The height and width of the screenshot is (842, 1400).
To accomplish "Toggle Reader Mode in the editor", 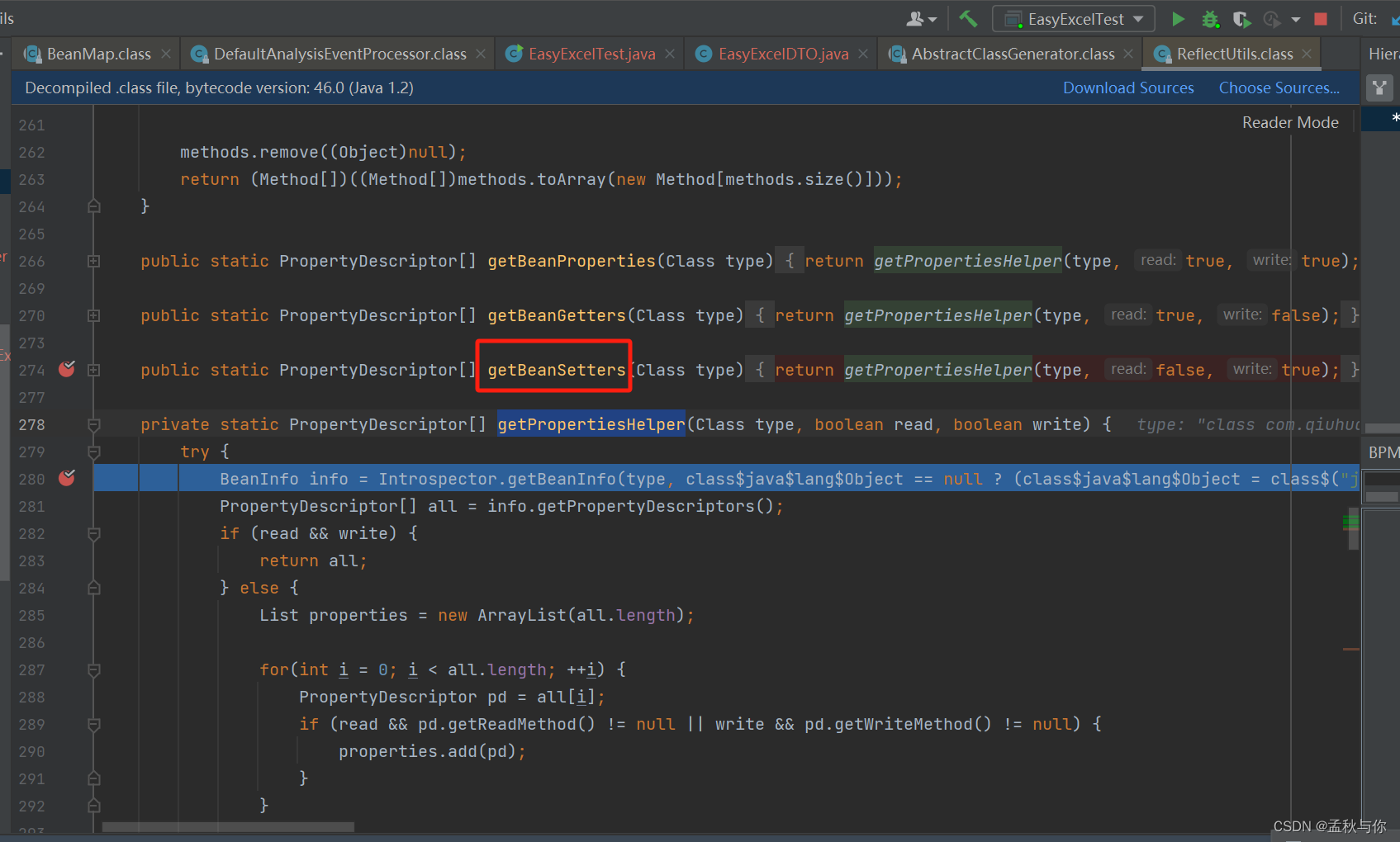I will pyautogui.click(x=1290, y=122).
